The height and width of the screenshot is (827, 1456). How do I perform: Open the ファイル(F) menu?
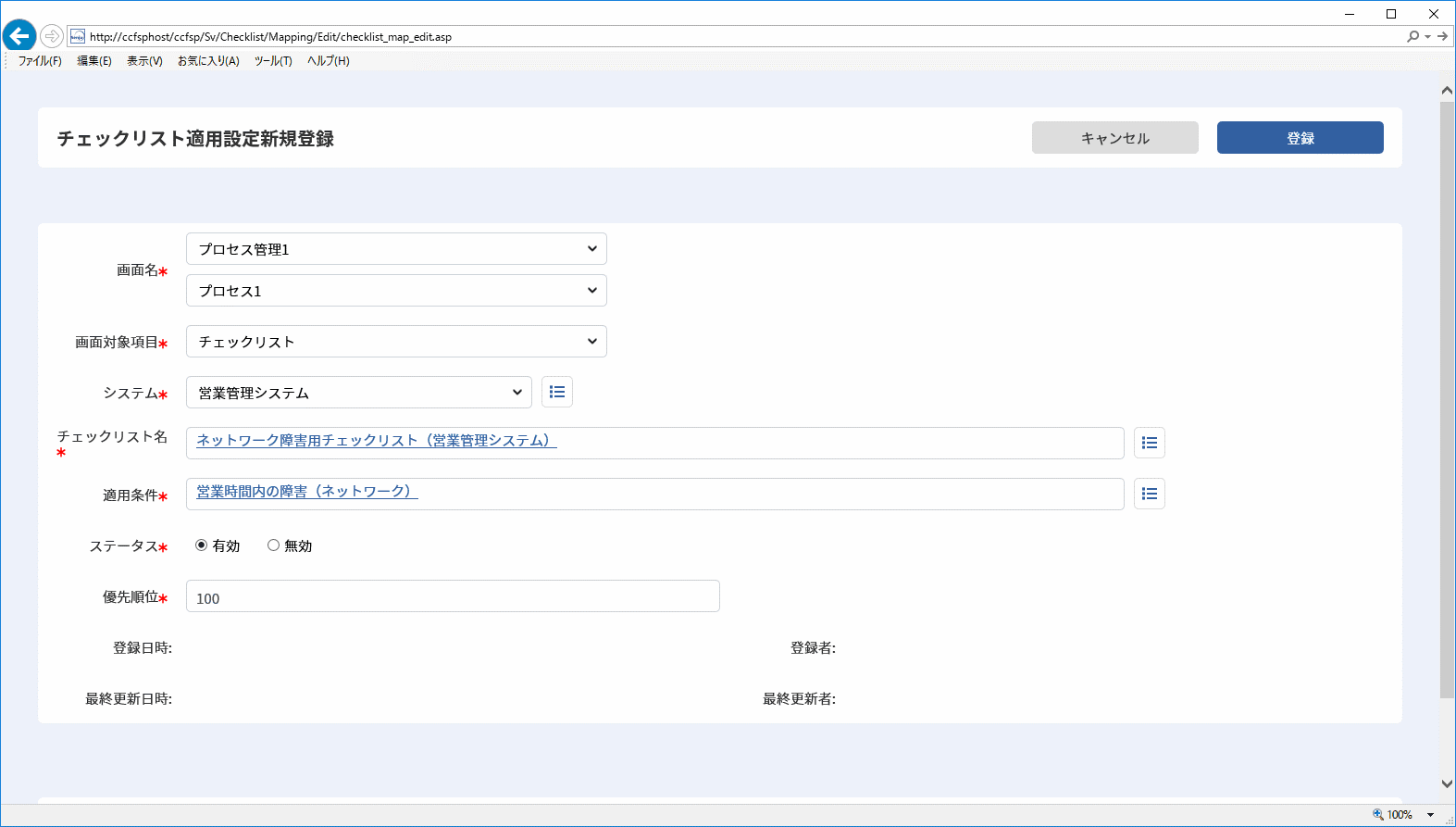40,61
